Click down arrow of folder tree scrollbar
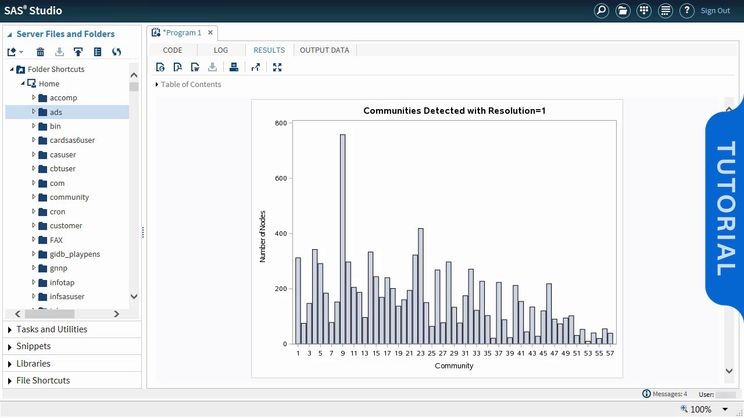This screenshot has width=744, height=418. tap(134, 297)
